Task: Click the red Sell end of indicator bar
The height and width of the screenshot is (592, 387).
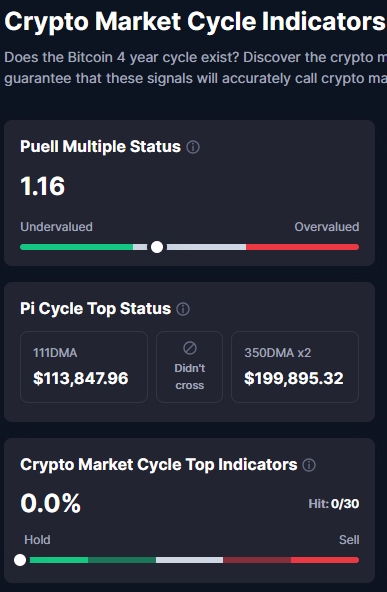Action: [x=325, y=560]
